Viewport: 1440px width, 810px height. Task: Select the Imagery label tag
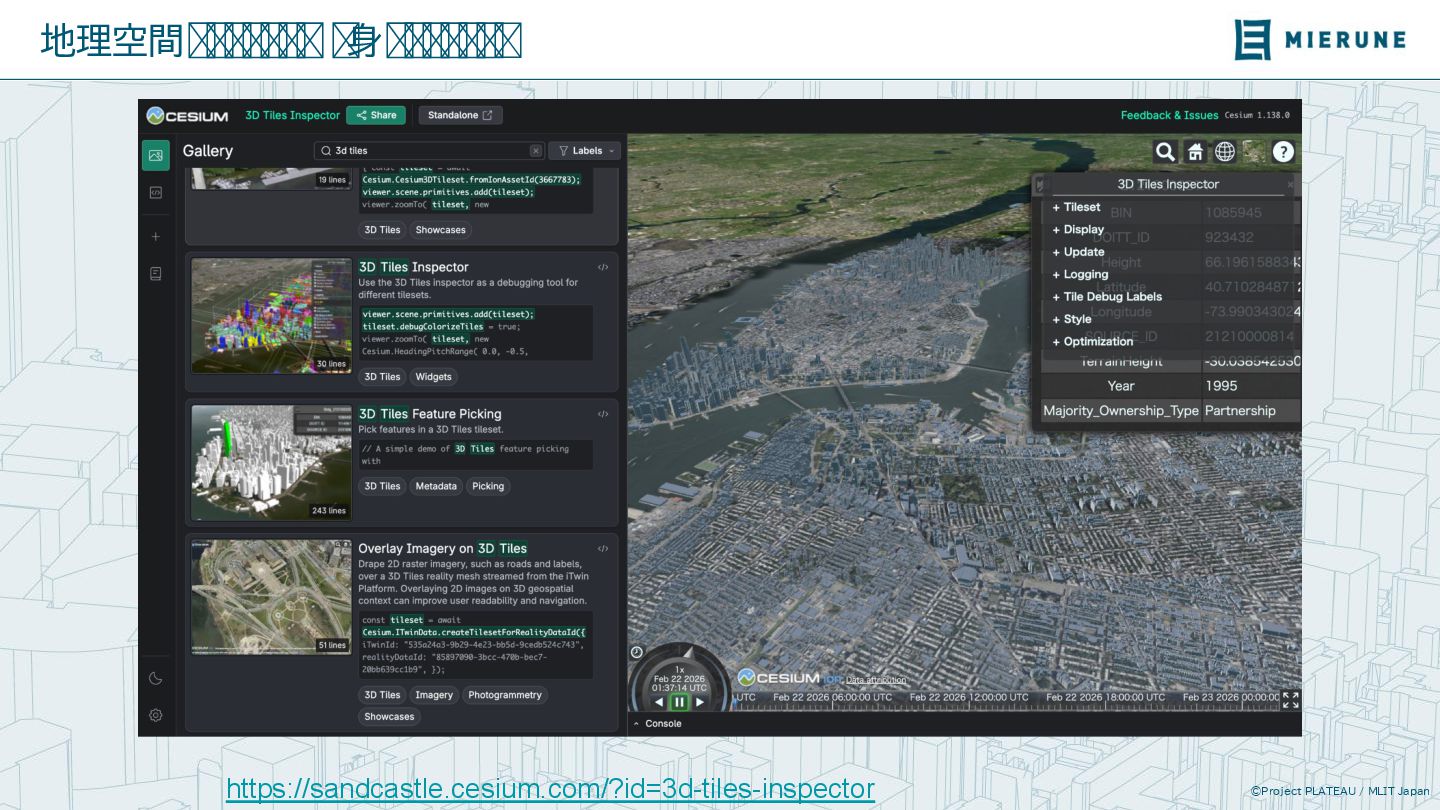coord(434,695)
